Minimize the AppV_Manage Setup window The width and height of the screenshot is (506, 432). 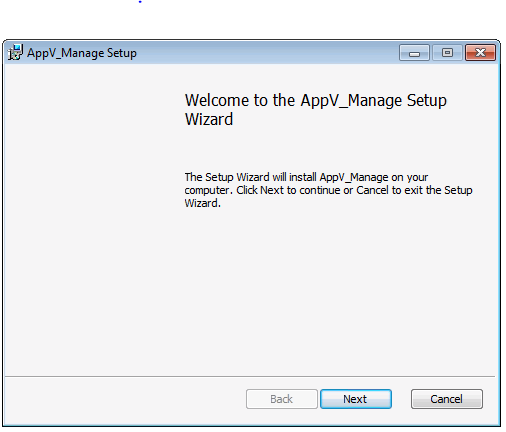click(x=414, y=53)
